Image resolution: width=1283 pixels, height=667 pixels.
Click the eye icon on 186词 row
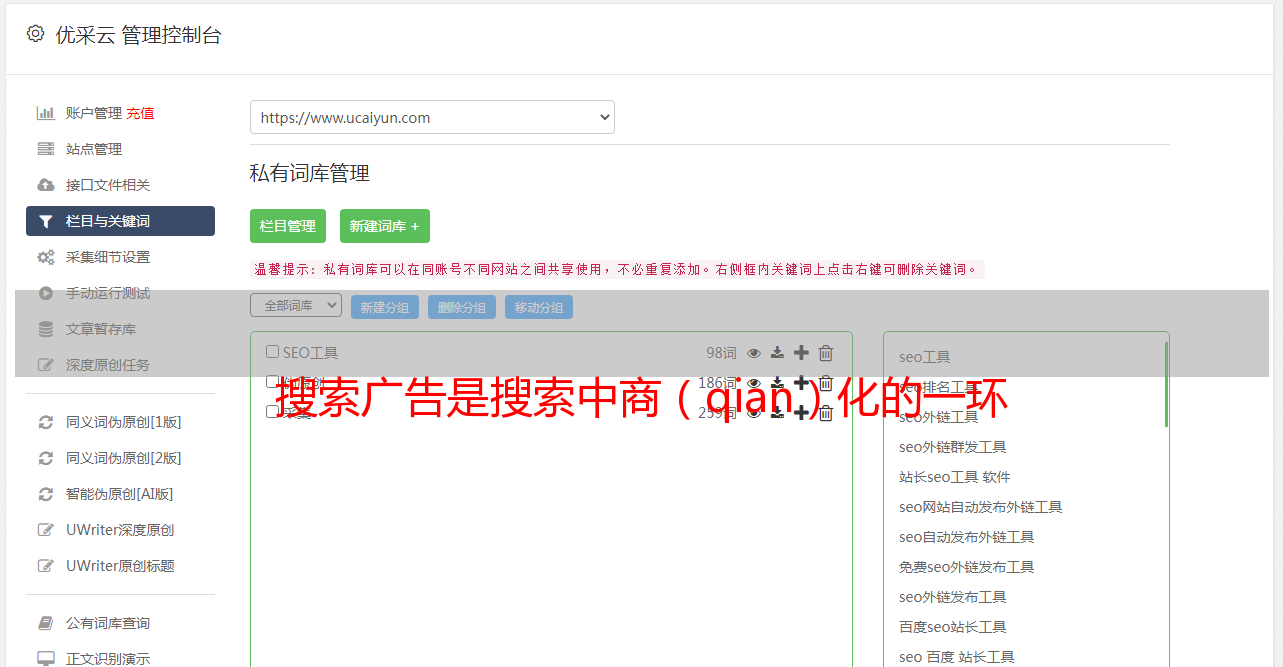click(x=754, y=383)
